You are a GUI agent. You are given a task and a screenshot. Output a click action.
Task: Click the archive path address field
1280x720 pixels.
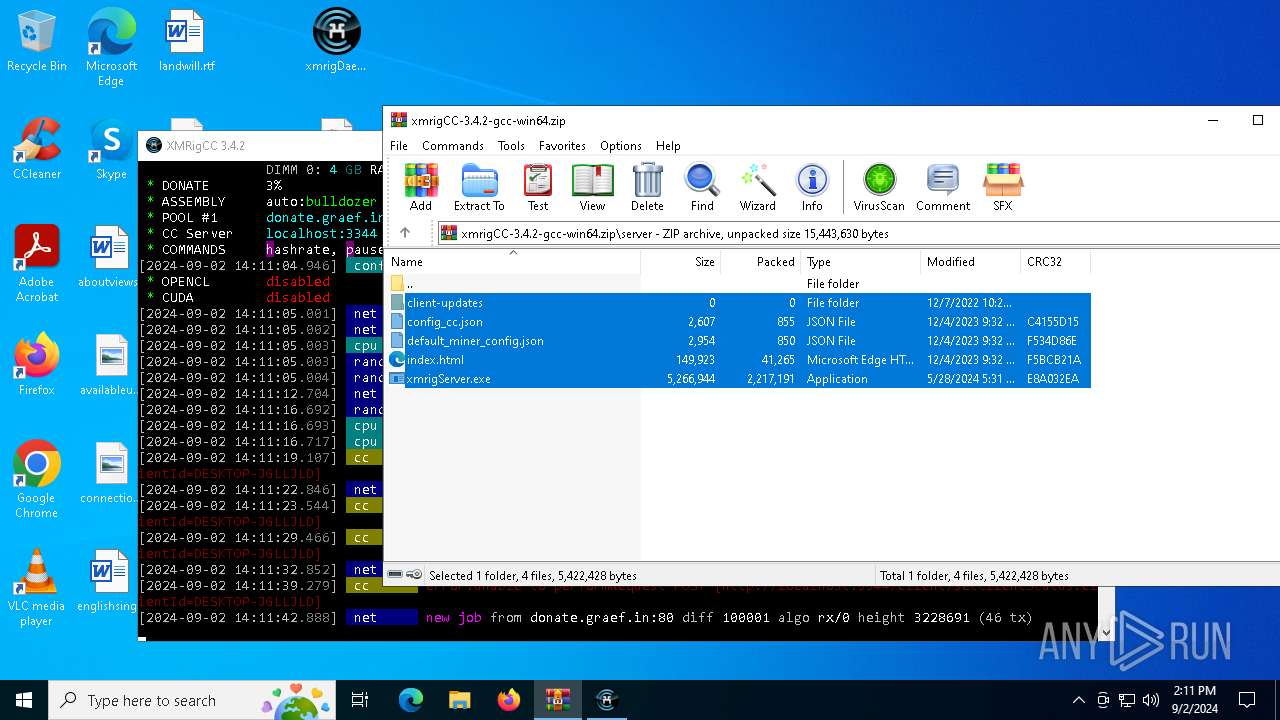860,233
